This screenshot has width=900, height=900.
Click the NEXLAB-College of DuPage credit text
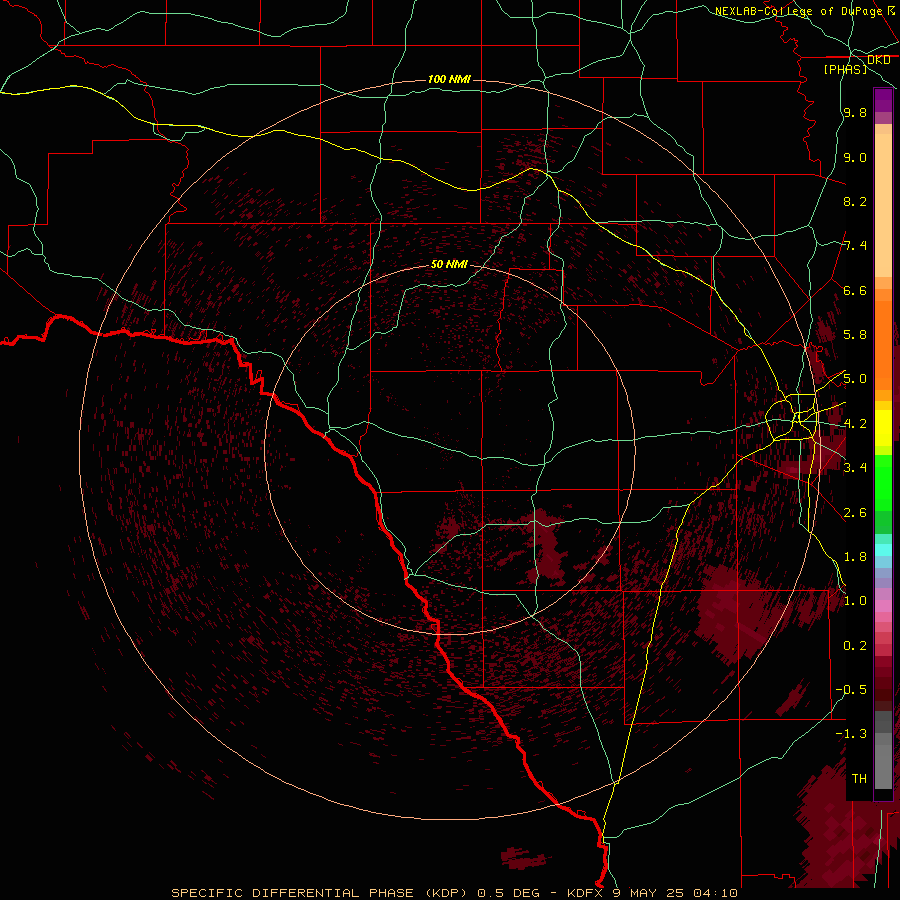(x=798, y=11)
